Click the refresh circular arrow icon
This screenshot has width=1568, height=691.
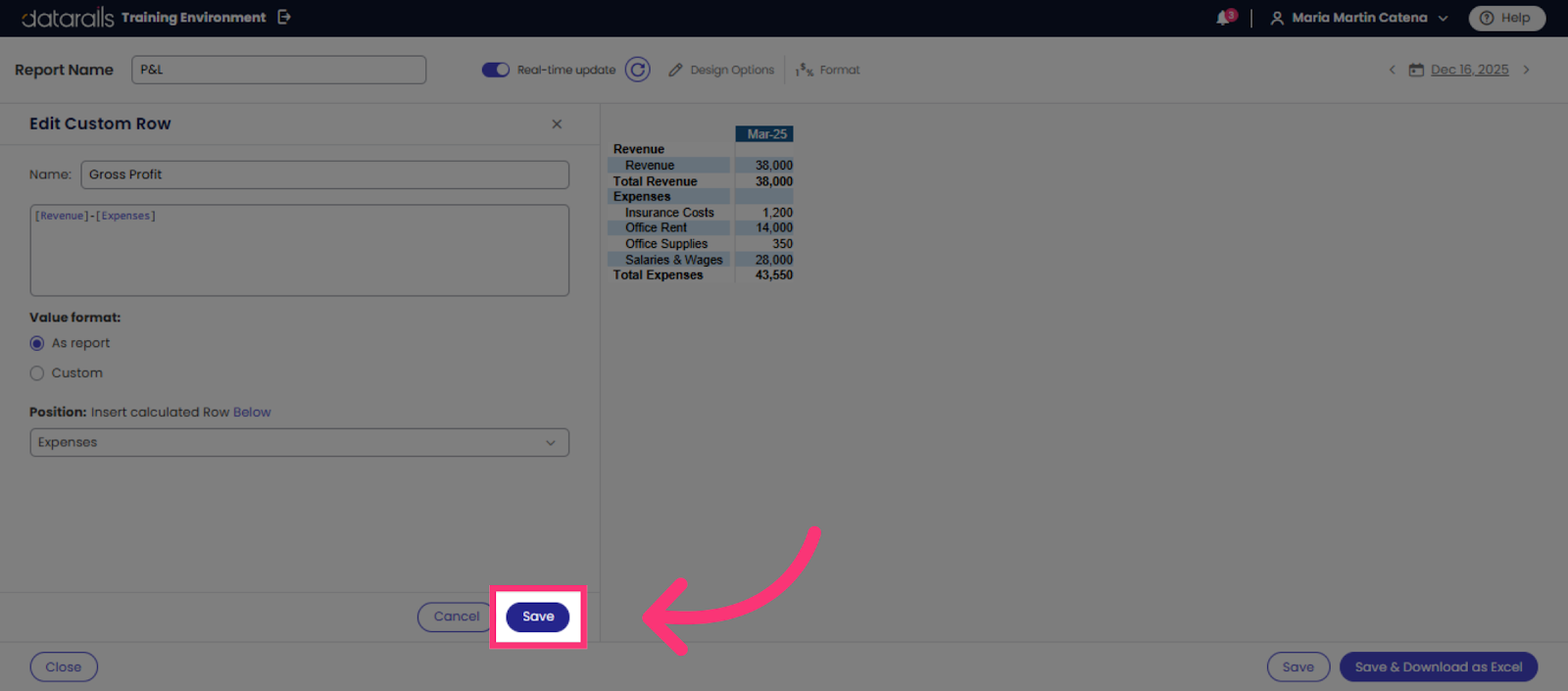click(637, 70)
